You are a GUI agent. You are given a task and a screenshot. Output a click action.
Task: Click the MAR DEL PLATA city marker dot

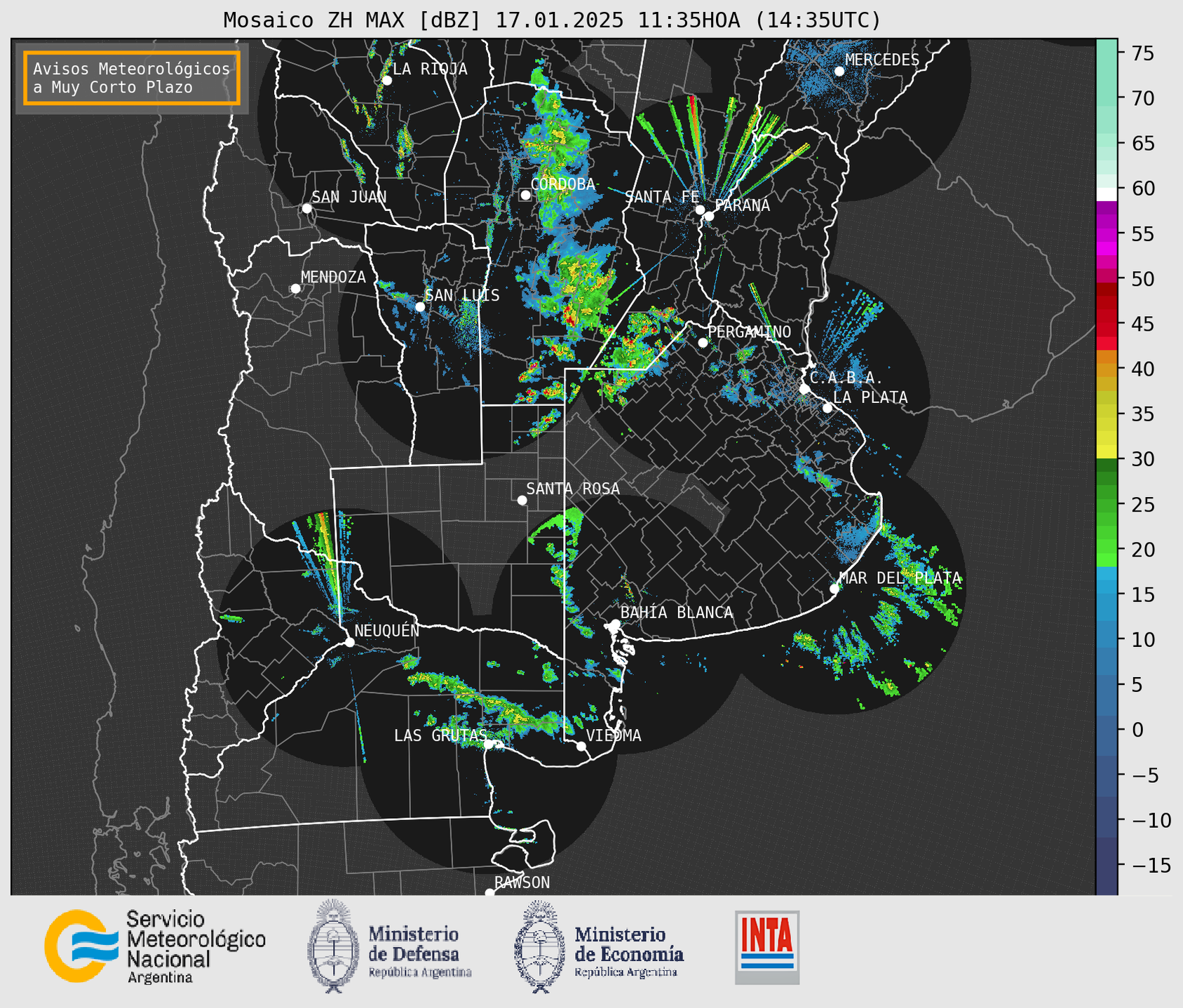[834, 588]
